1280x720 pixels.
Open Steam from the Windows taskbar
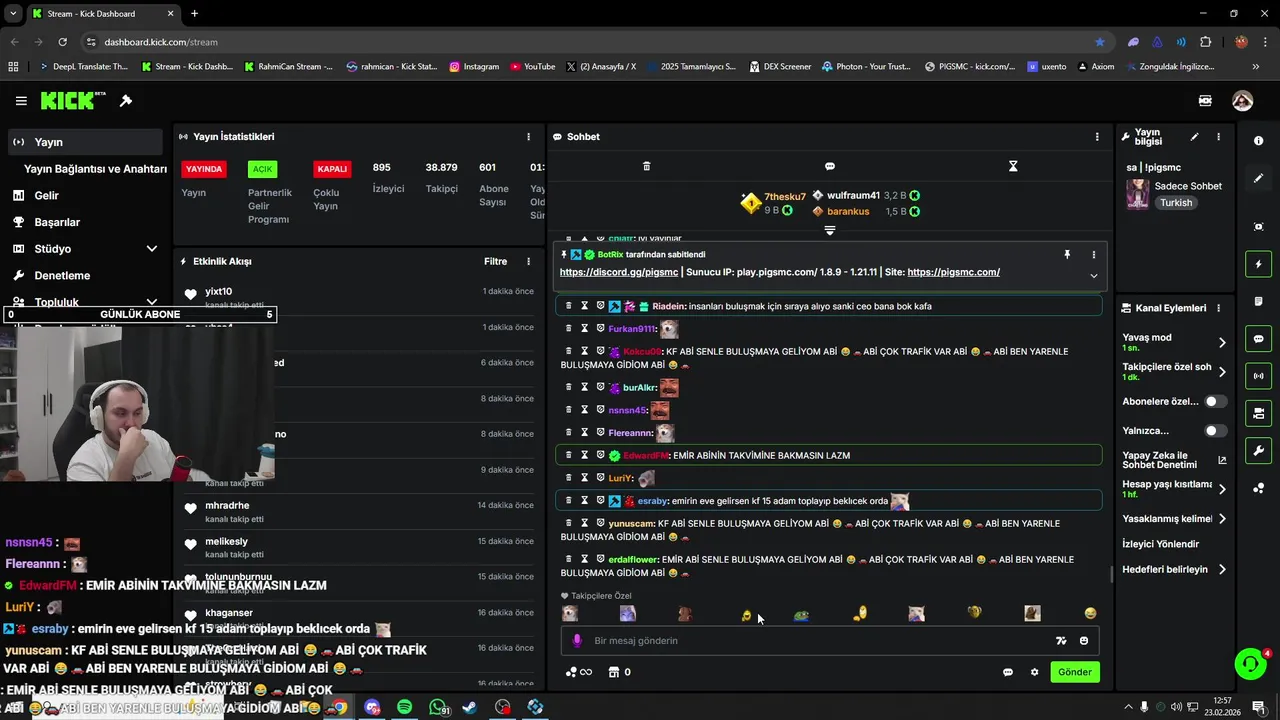[470, 707]
